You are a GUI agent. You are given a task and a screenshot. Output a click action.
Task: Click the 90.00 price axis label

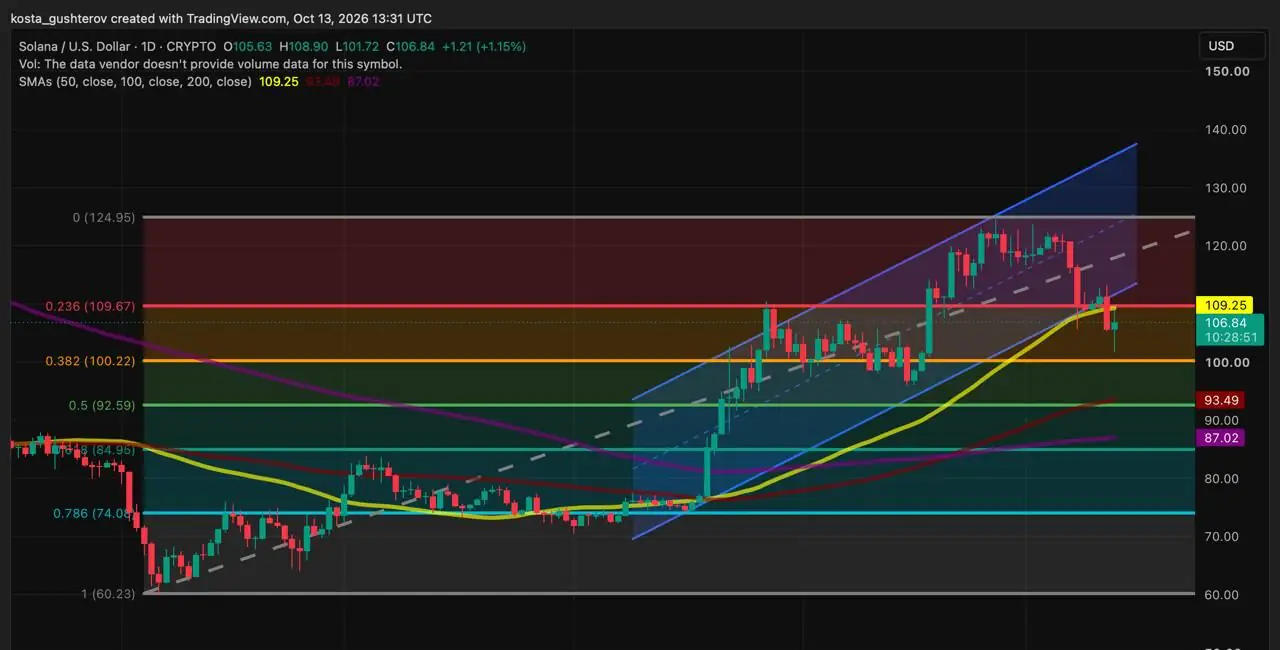point(1221,420)
